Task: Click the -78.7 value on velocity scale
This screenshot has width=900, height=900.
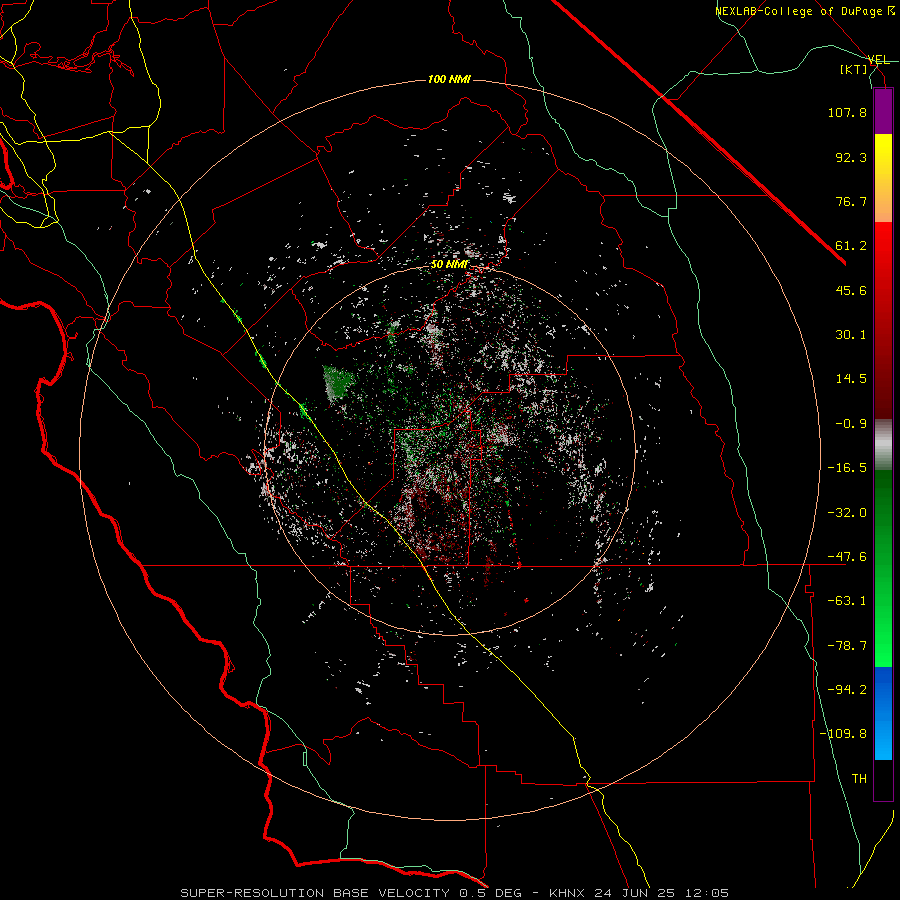Action: (847, 646)
